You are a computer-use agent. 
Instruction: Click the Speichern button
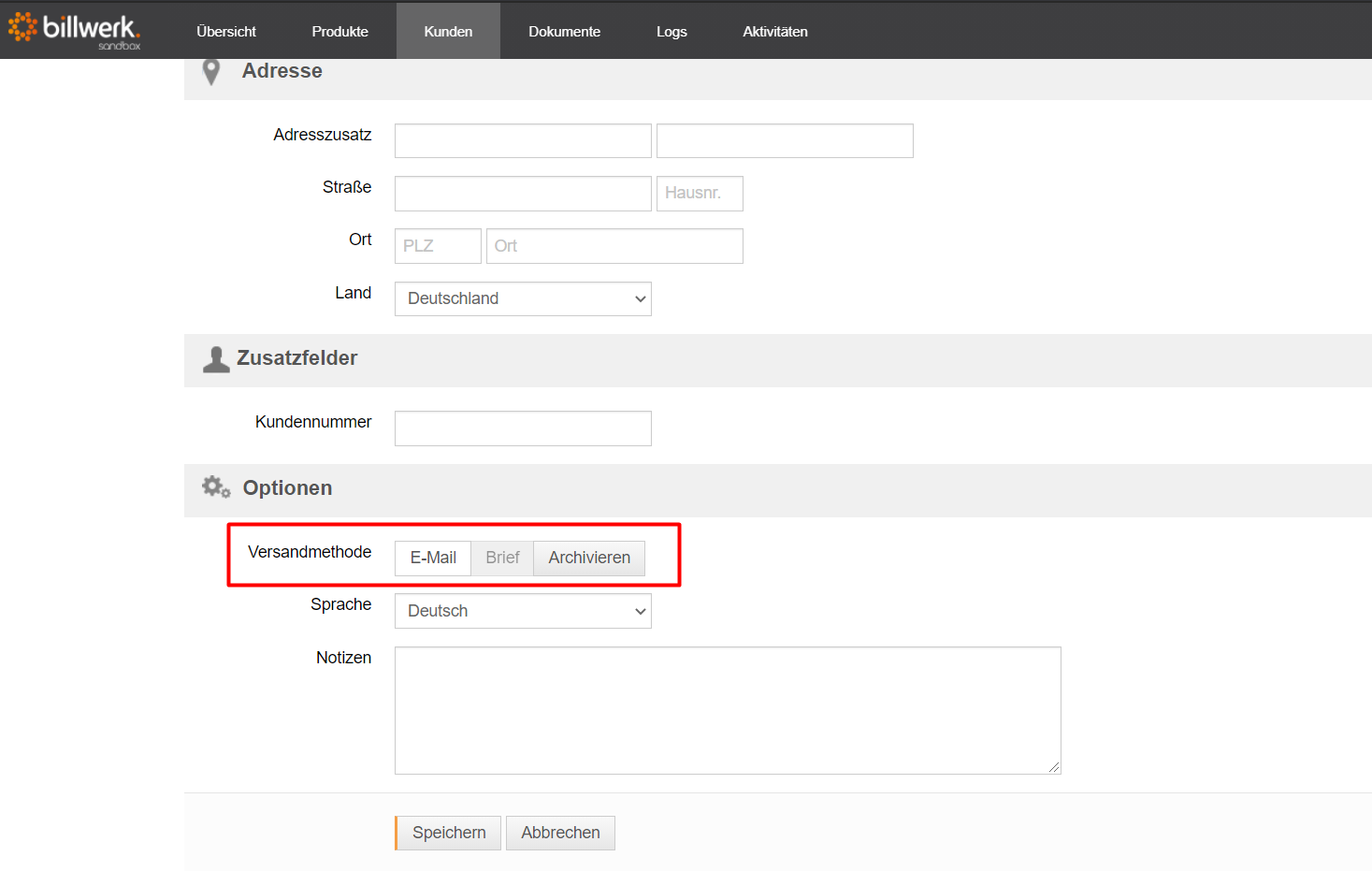point(448,833)
